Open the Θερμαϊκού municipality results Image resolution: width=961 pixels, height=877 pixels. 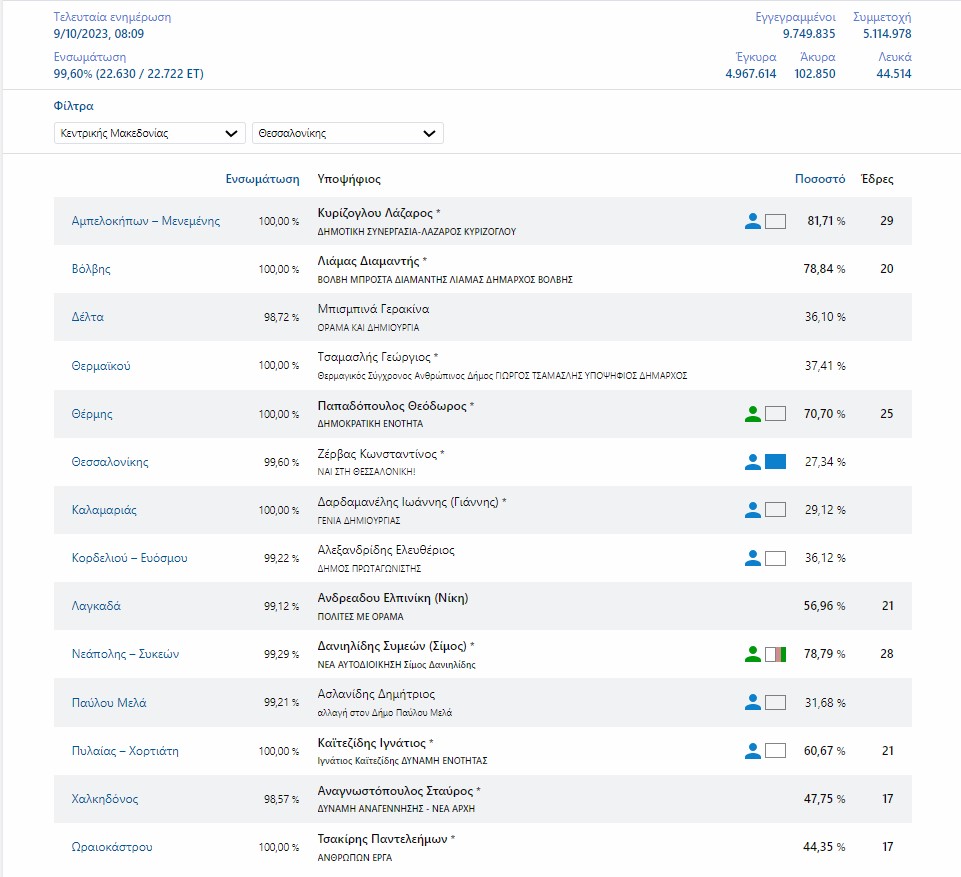(x=101, y=366)
